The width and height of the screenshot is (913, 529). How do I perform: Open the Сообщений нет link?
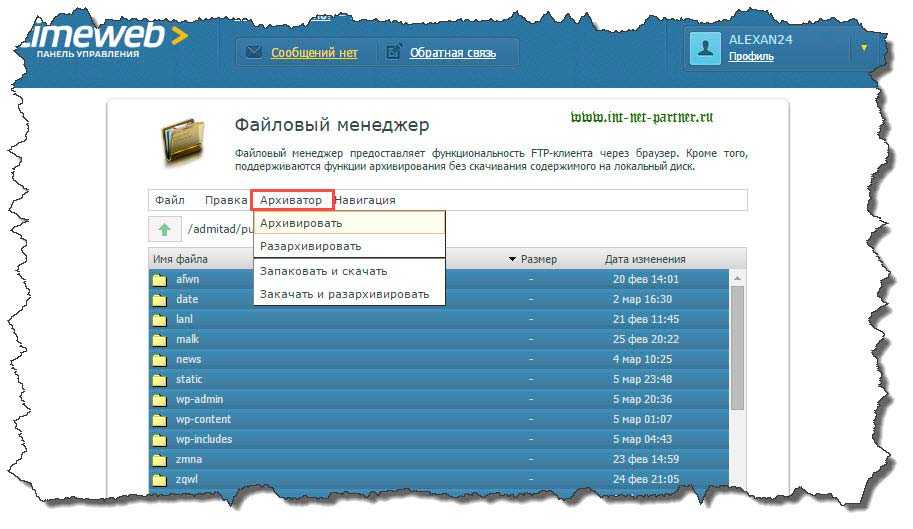313,53
